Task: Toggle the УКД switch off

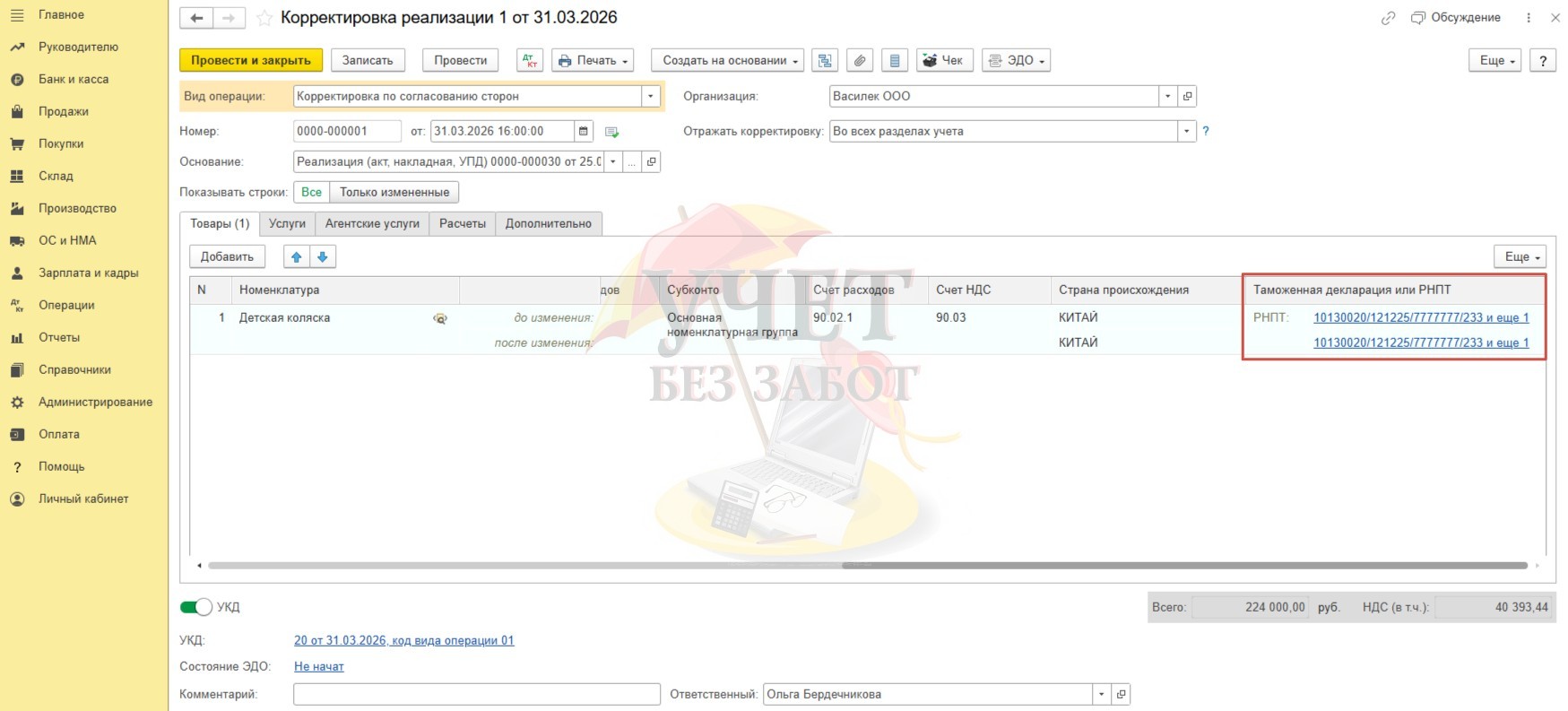Action: point(196,607)
